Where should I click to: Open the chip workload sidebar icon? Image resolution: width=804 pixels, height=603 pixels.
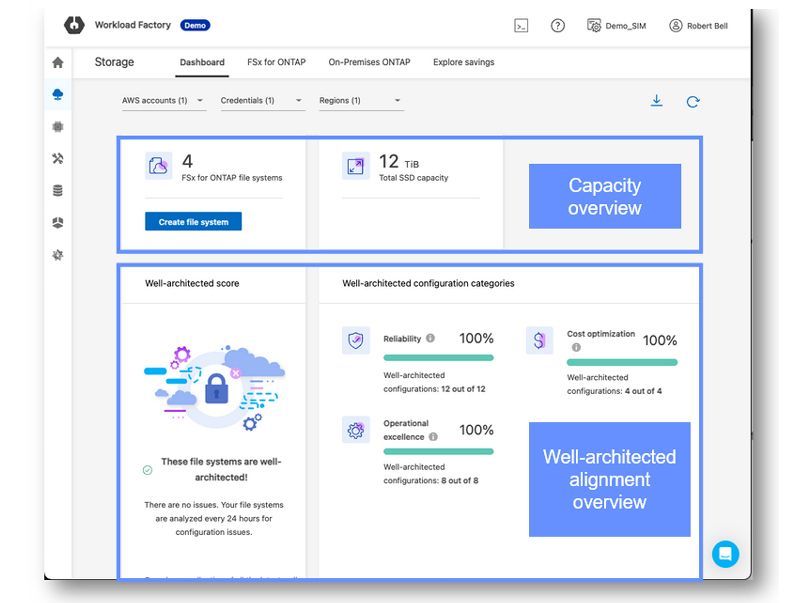click(x=58, y=127)
